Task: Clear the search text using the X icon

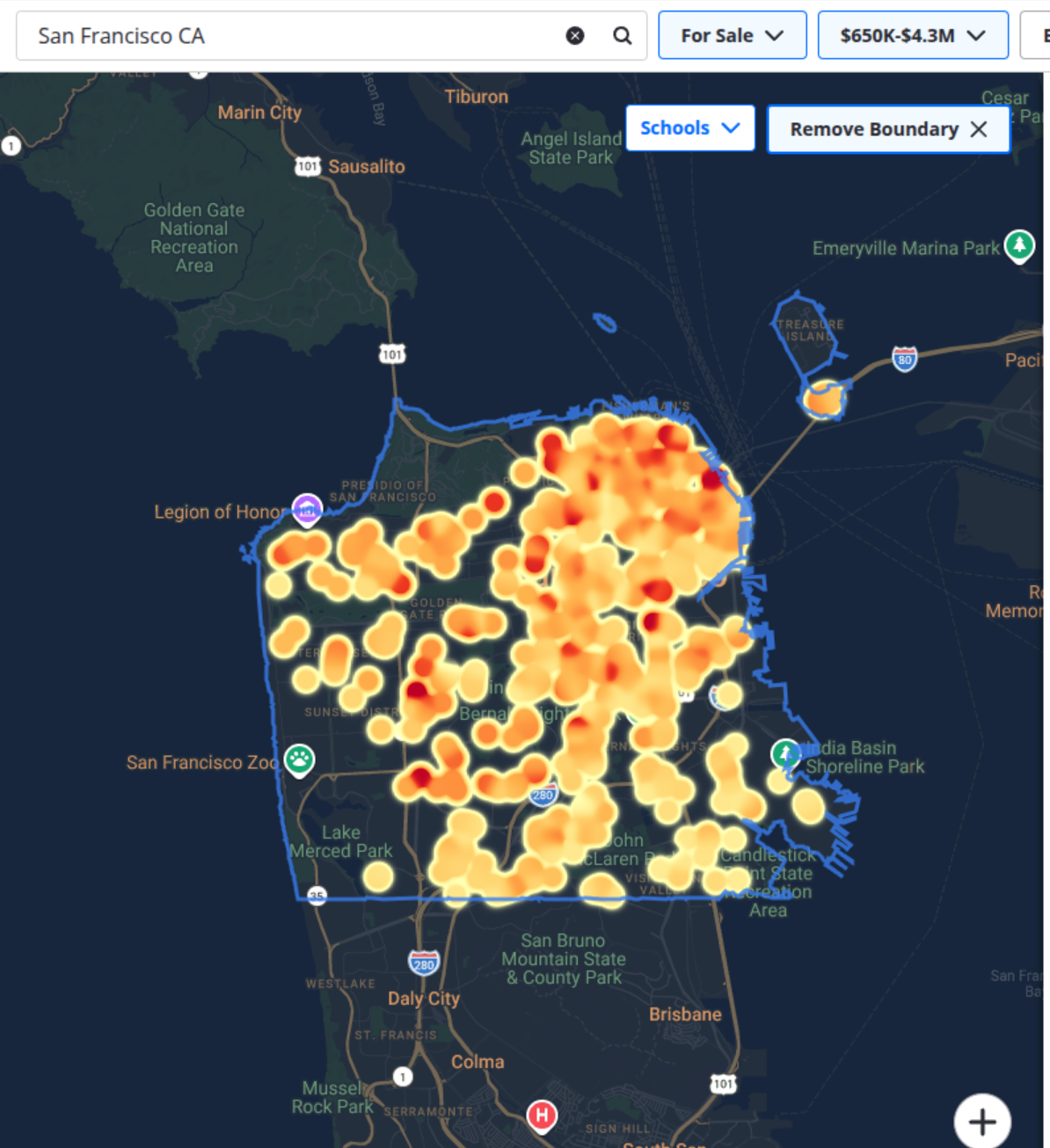Action: point(576,35)
